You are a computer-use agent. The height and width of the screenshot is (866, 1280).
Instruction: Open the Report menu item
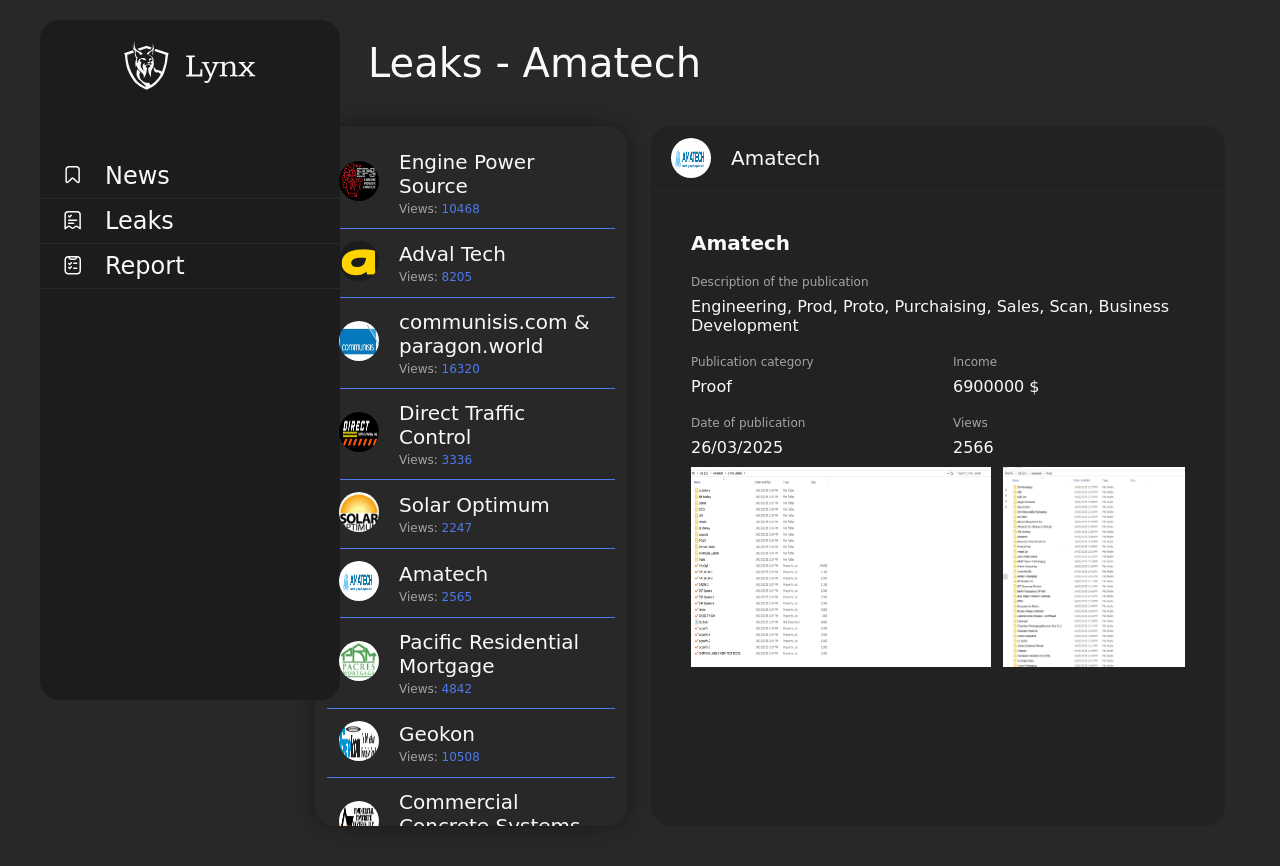pyautogui.click(x=190, y=266)
